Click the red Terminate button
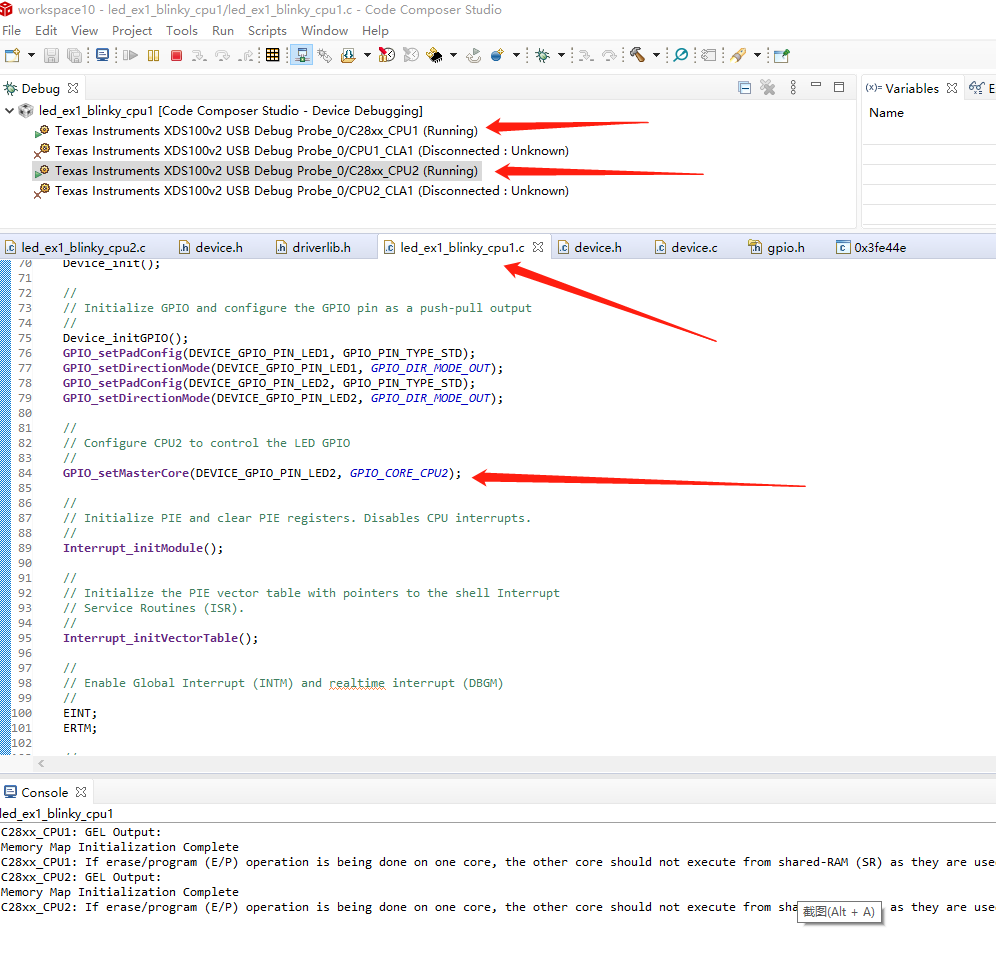The width and height of the screenshot is (996, 958). [177, 55]
